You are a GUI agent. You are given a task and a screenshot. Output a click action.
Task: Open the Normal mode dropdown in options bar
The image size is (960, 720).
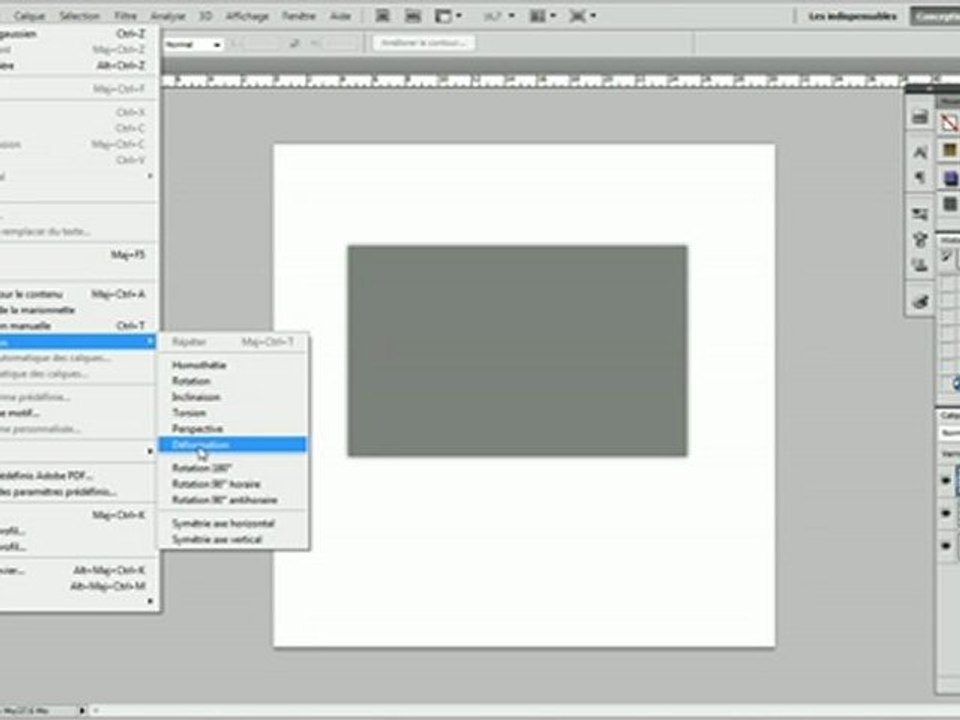coord(193,45)
